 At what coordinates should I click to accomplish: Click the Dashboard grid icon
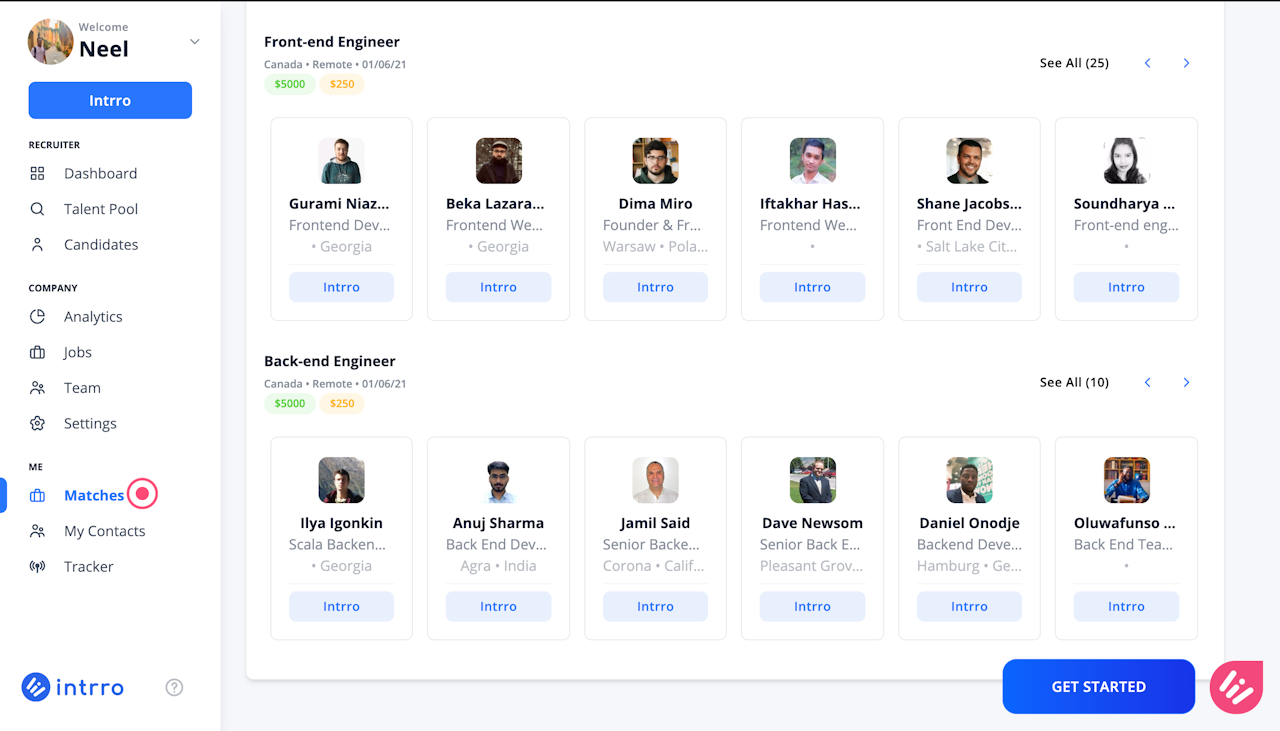pyautogui.click(x=38, y=174)
